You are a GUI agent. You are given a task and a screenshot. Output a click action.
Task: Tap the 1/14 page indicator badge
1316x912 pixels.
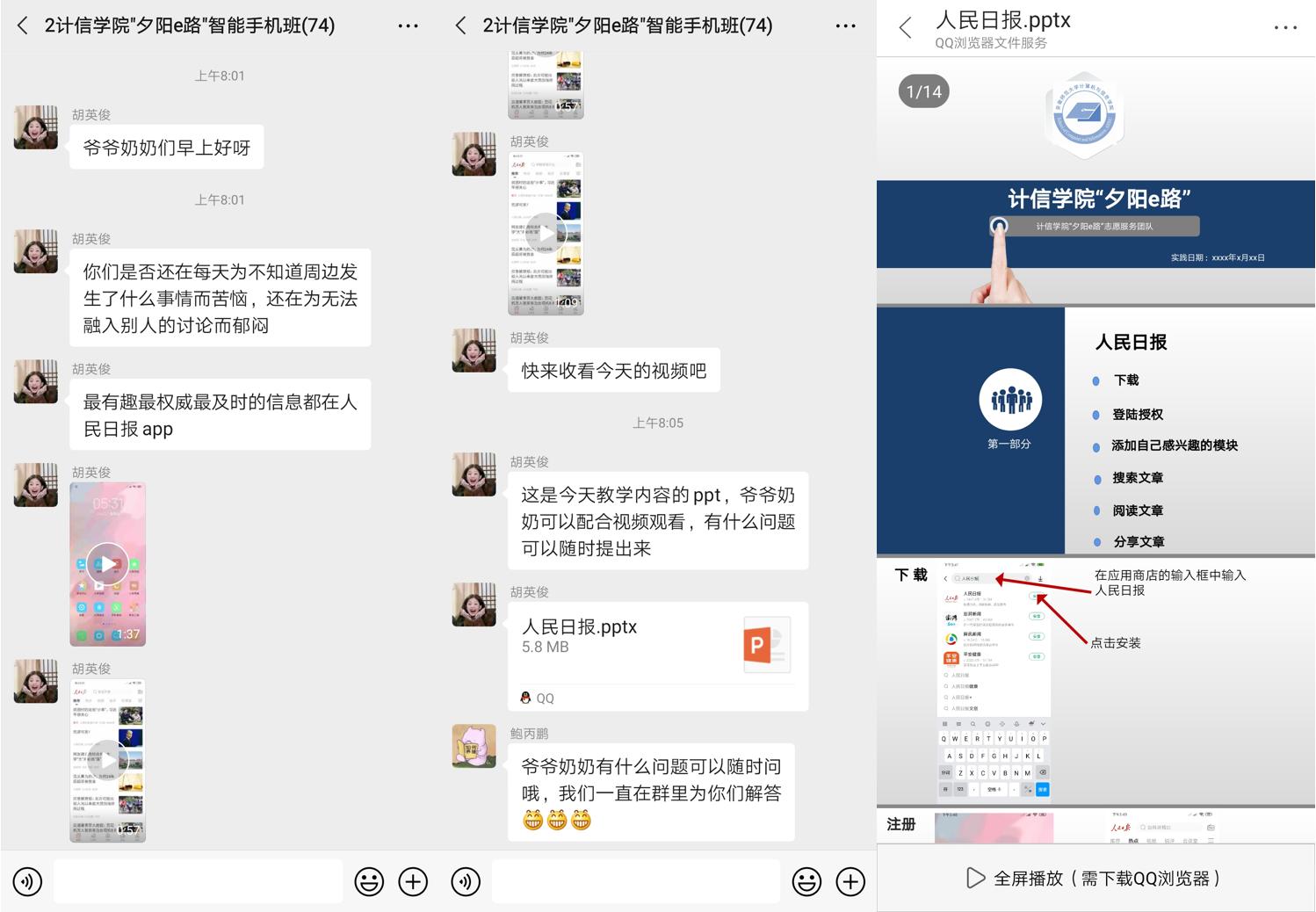(923, 91)
